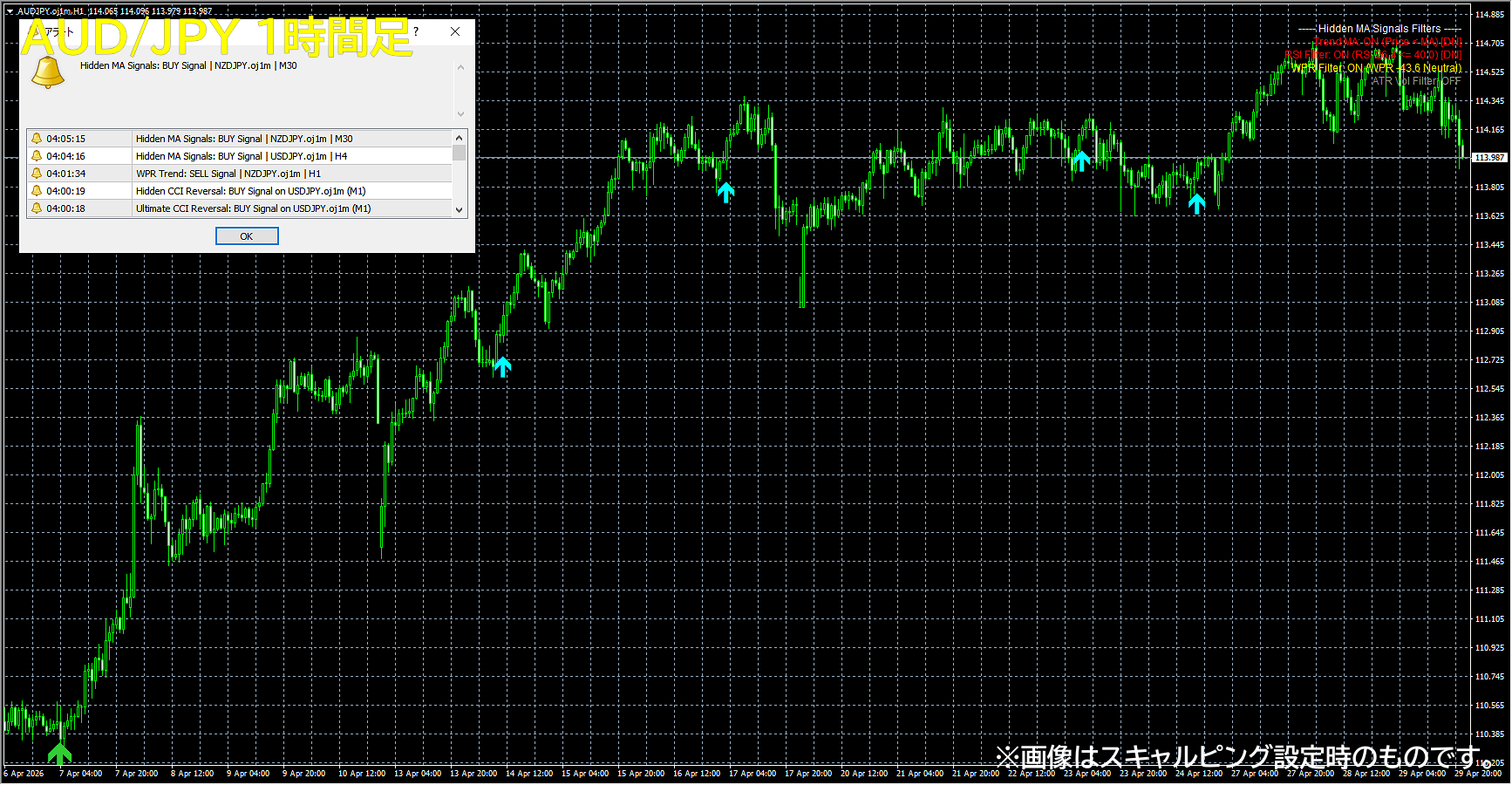The width and height of the screenshot is (1512, 785).
Task: Click the alert message text above the list
Action: [188, 65]
